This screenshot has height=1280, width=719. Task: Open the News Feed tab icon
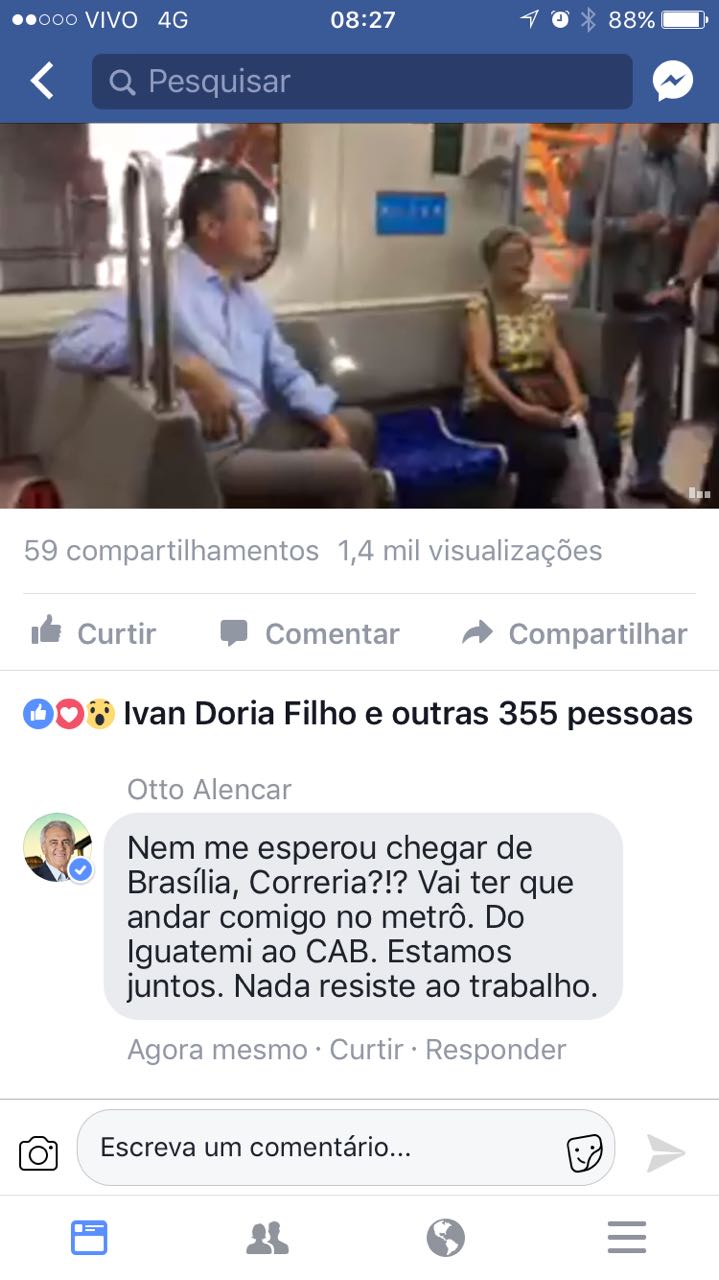point(89,1238)
